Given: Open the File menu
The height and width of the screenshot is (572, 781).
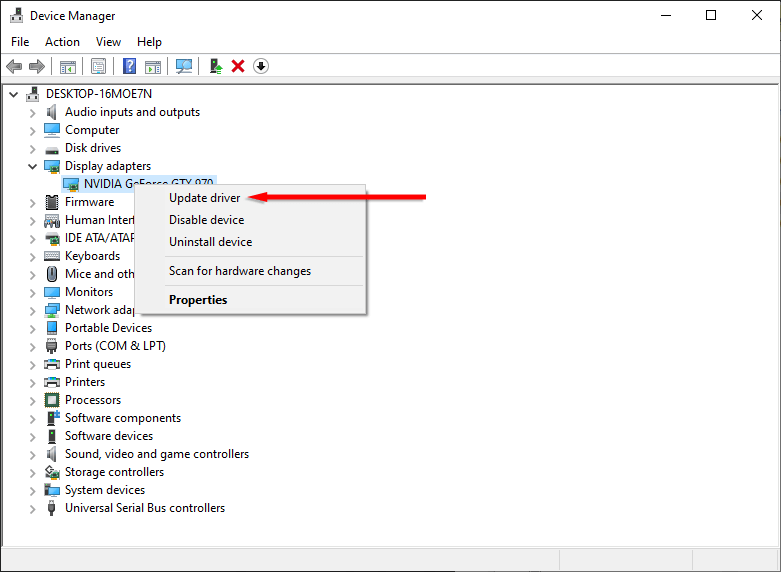Looking at the screenshot, I should tap(20, 42).
